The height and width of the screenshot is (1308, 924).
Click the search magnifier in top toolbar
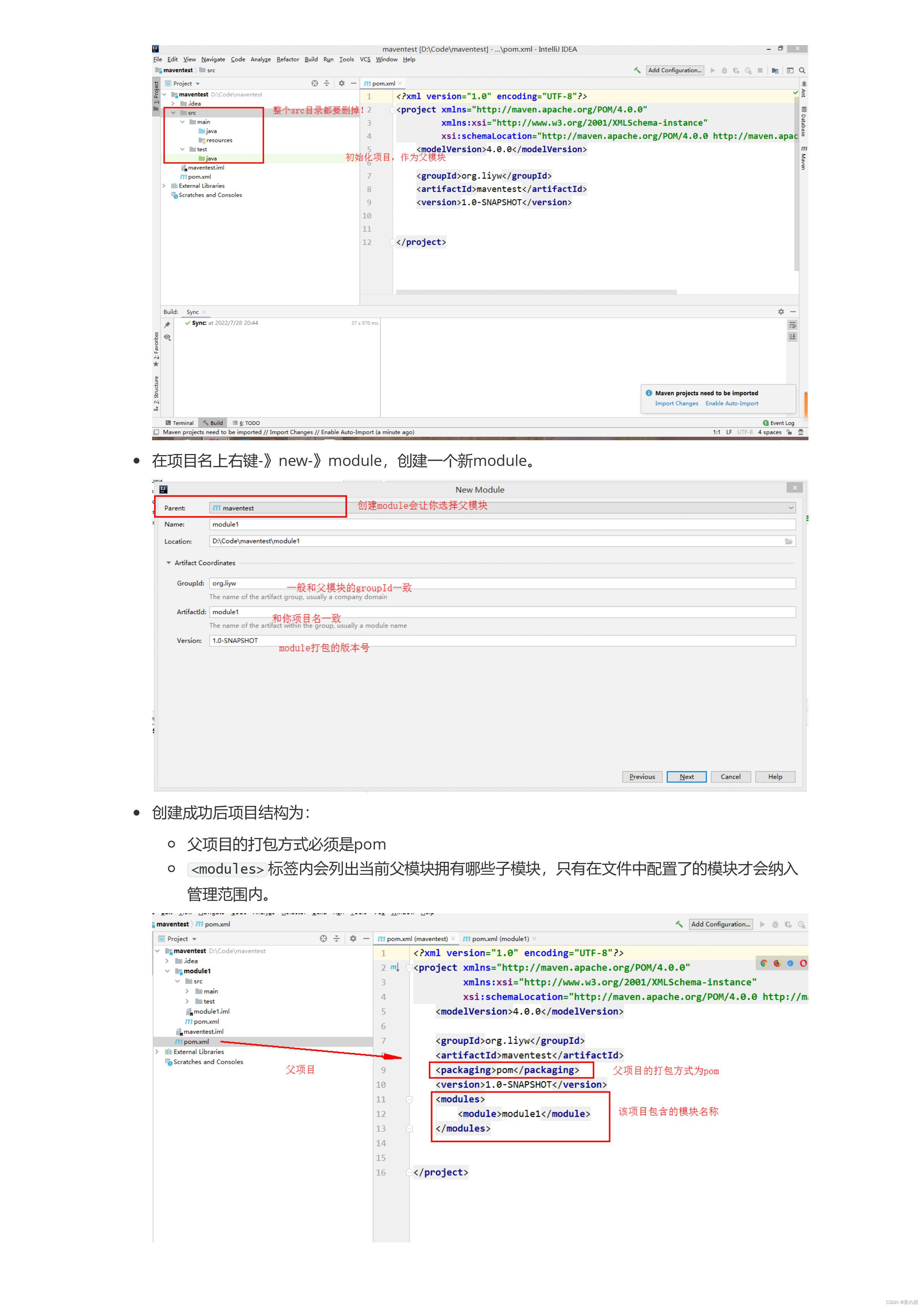click(801, 71)
